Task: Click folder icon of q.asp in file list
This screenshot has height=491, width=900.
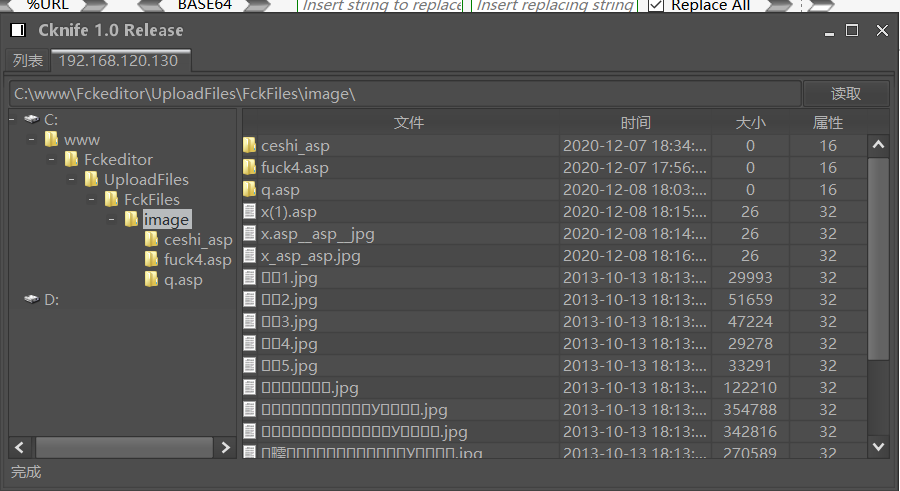Action: click(250, 189)
